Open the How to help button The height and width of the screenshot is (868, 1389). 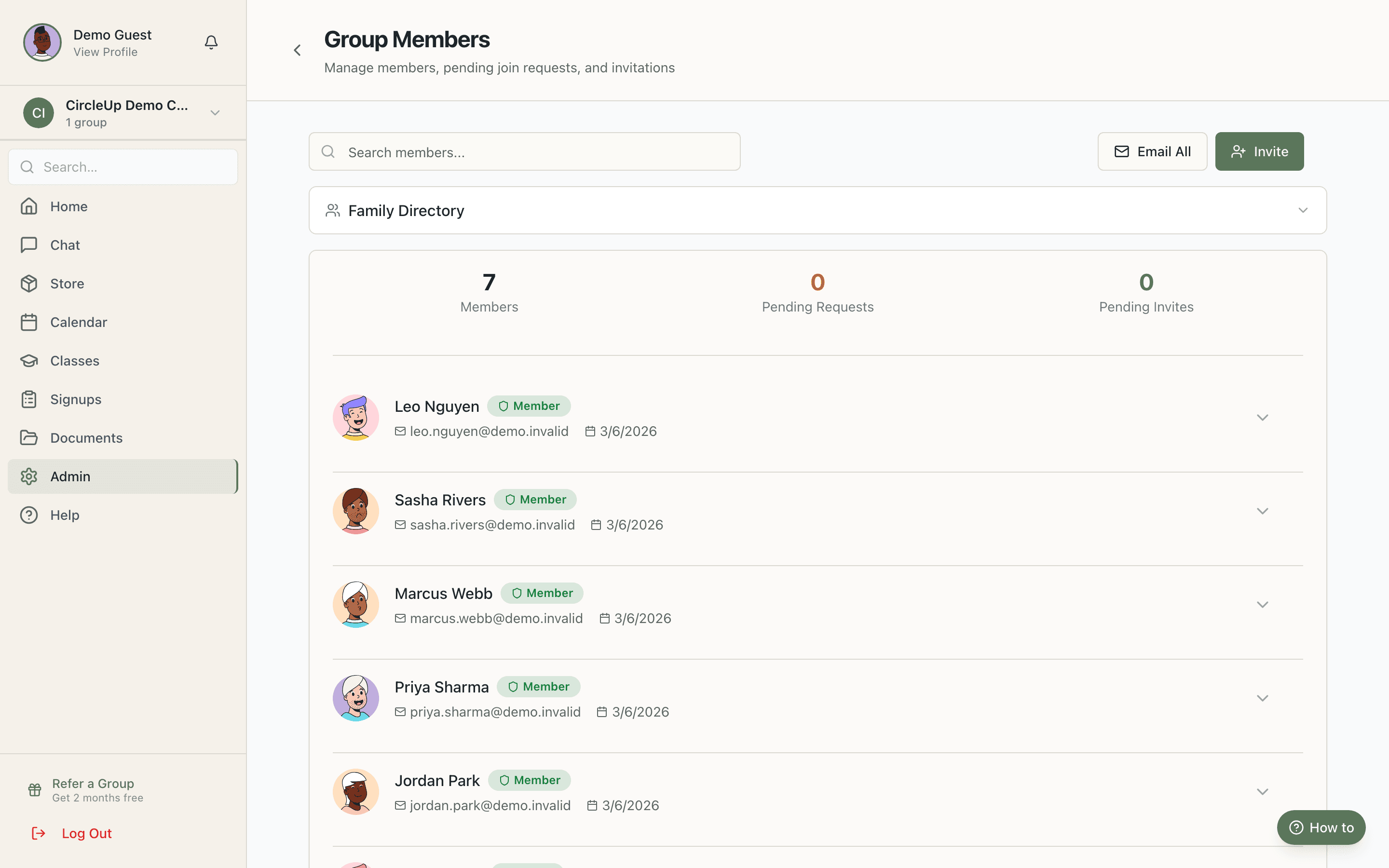1321,827
